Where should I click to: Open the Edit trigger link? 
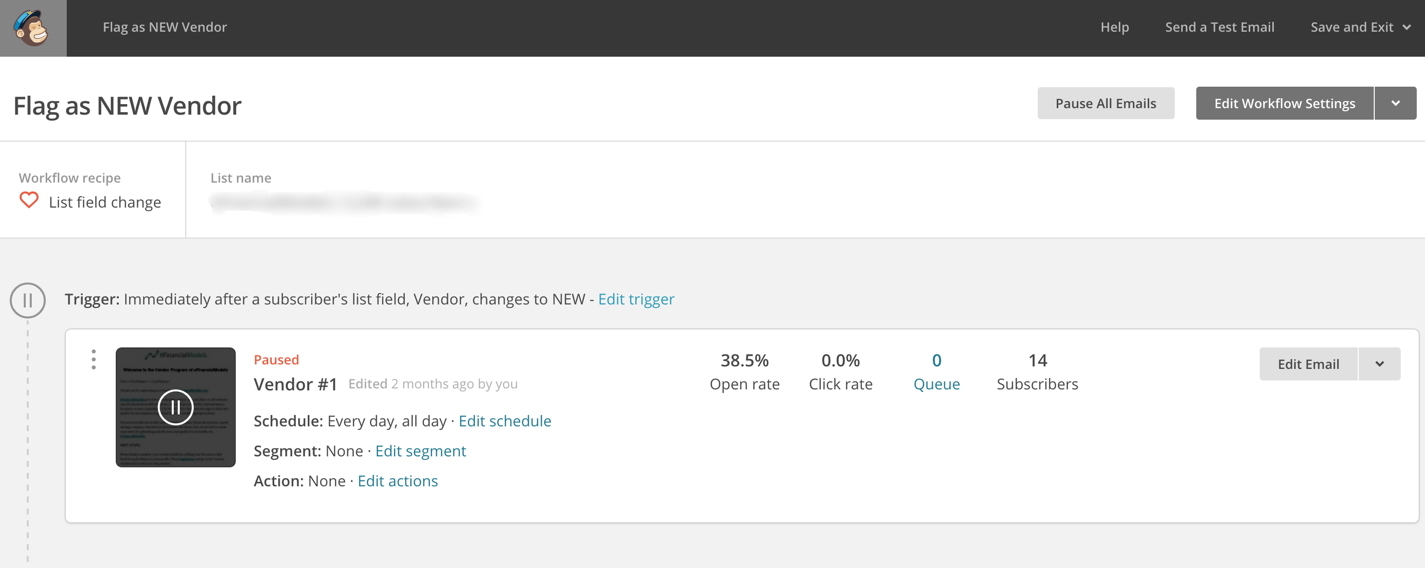(x=636, y=299)
